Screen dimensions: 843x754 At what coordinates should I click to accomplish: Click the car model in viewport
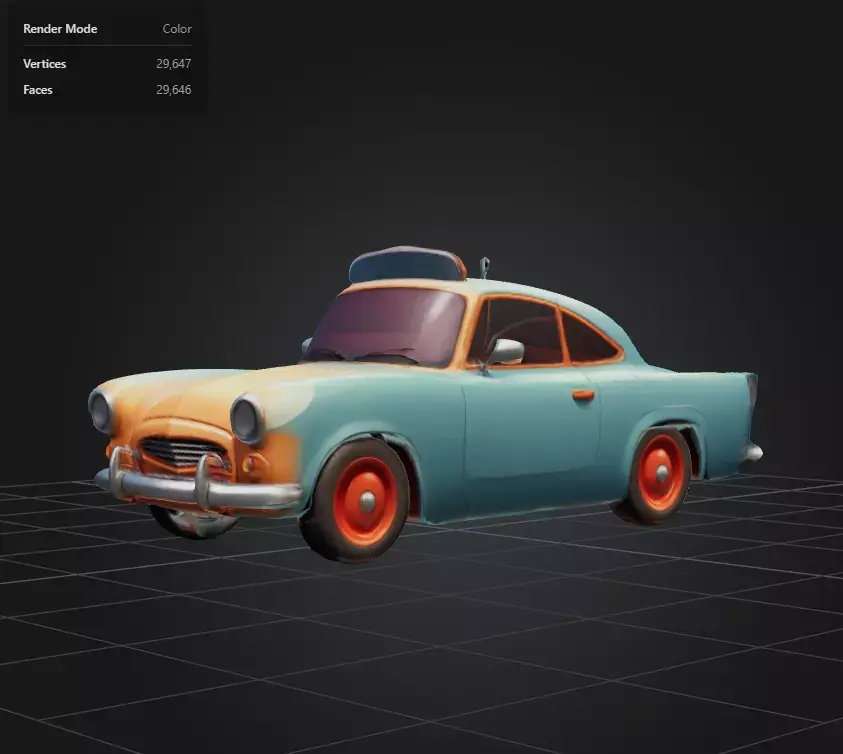point(425,403)
